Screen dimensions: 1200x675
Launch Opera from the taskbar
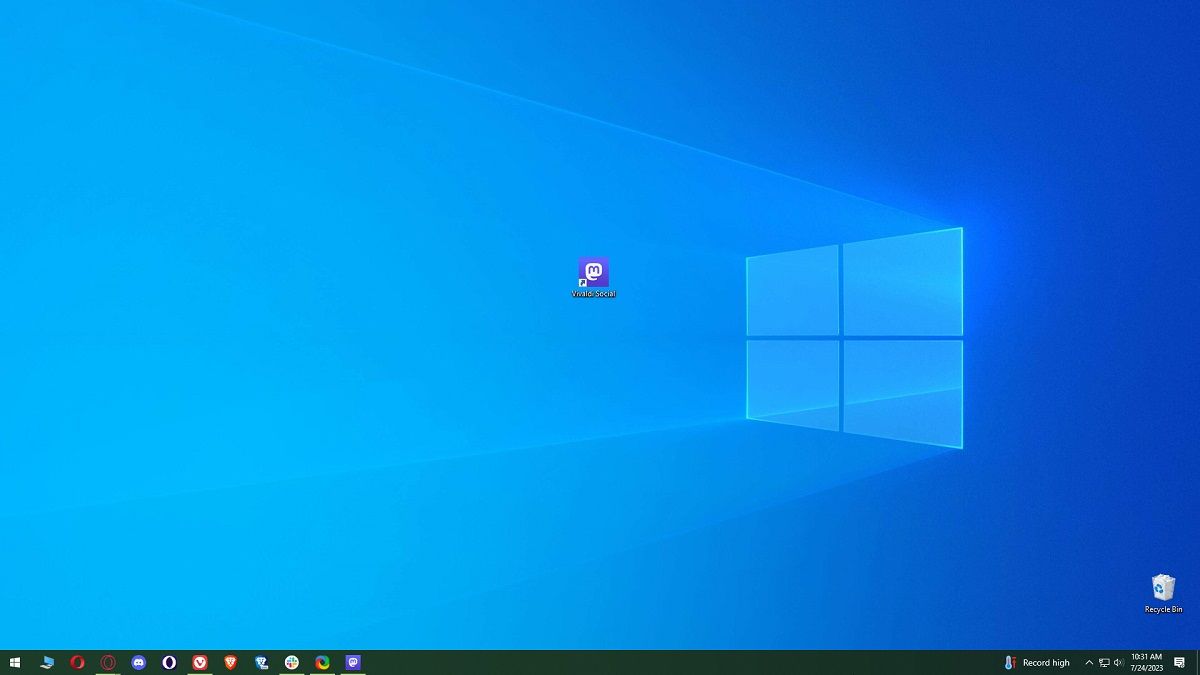76,661
